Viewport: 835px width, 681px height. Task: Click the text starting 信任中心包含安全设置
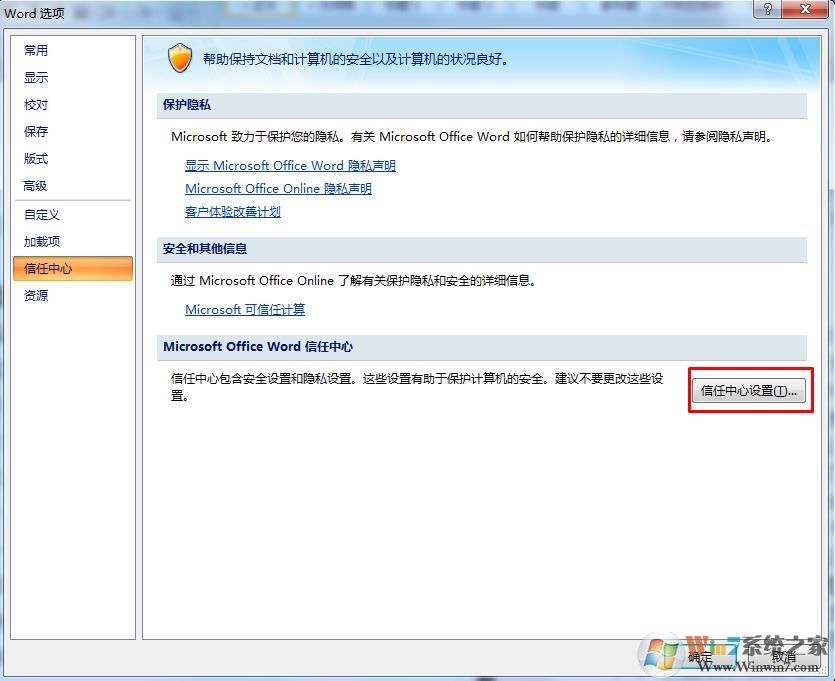[x=417, y=387]
